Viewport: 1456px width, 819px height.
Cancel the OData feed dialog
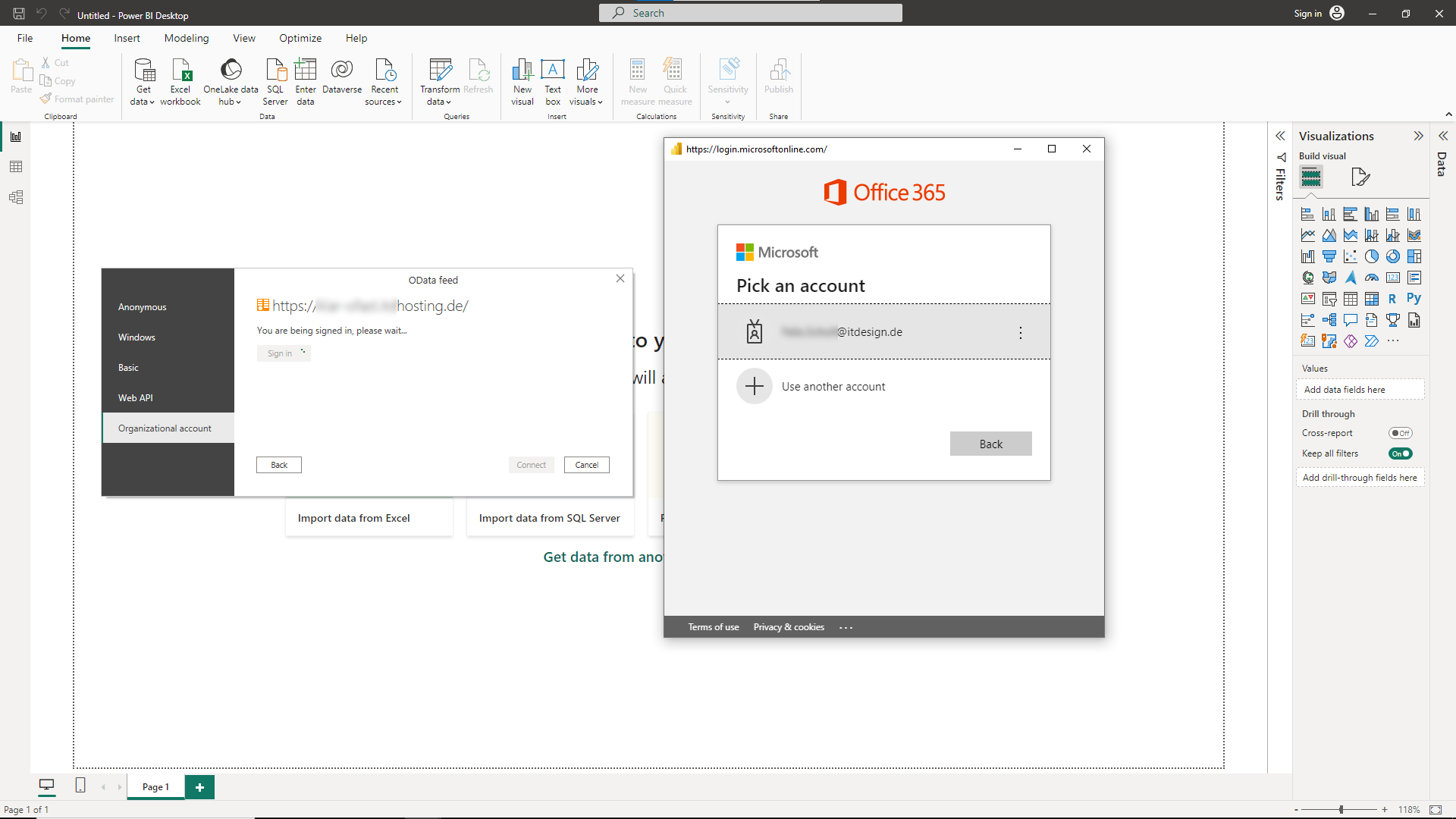point(587,466)
